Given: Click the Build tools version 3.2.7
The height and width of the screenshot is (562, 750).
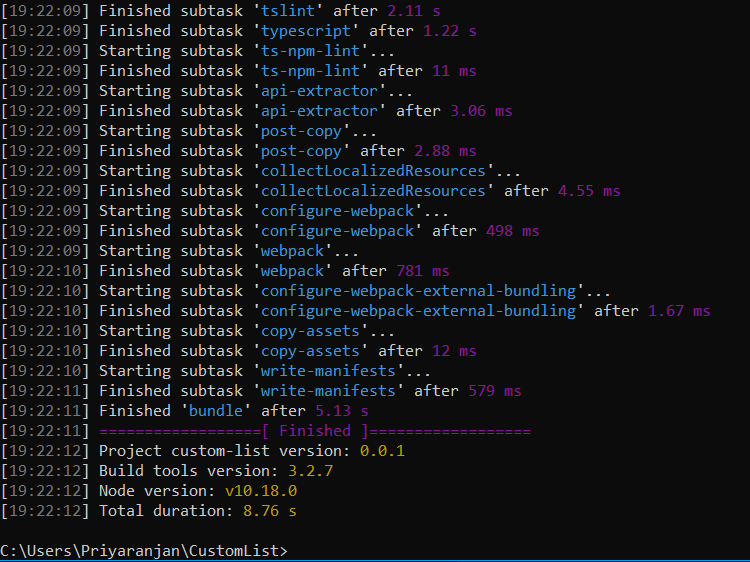Looking at the screenshot, I should [310, 471].
